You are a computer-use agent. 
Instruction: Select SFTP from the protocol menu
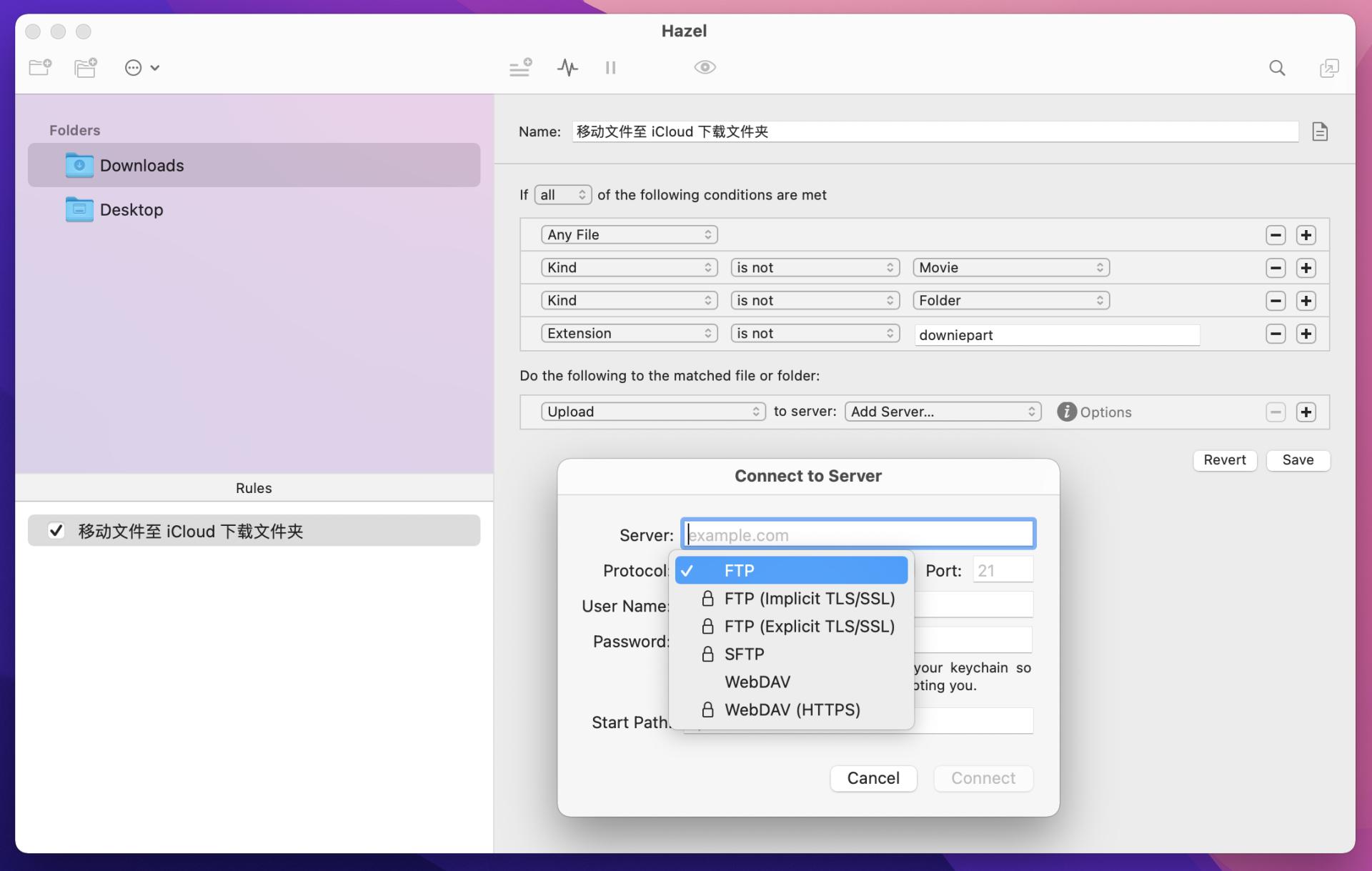click(744, 654)
